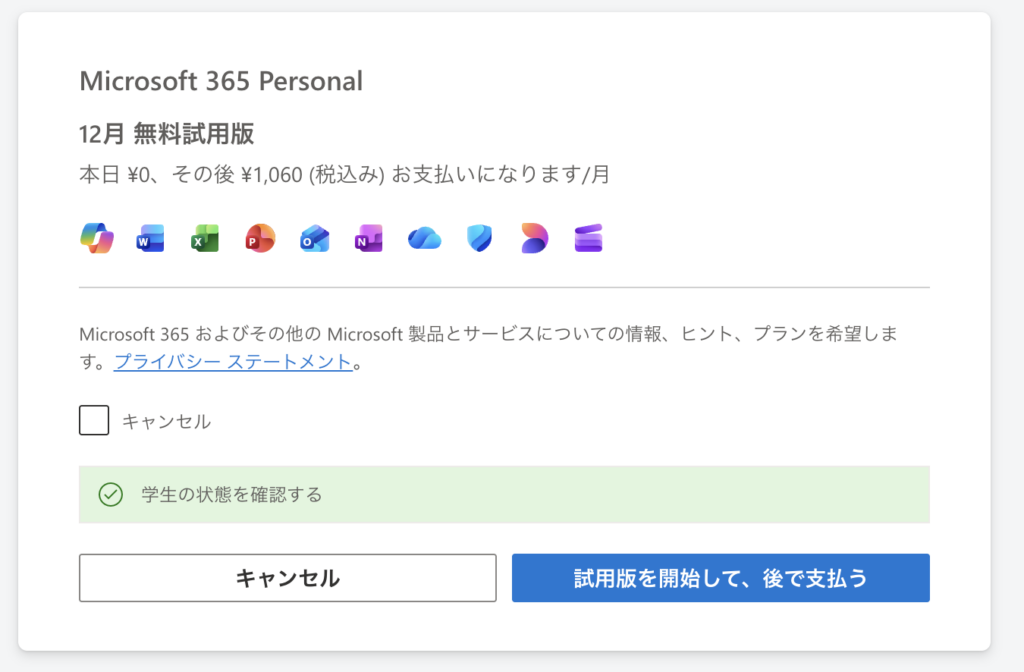Click the Designer app icon

click(x=534, y=238)
